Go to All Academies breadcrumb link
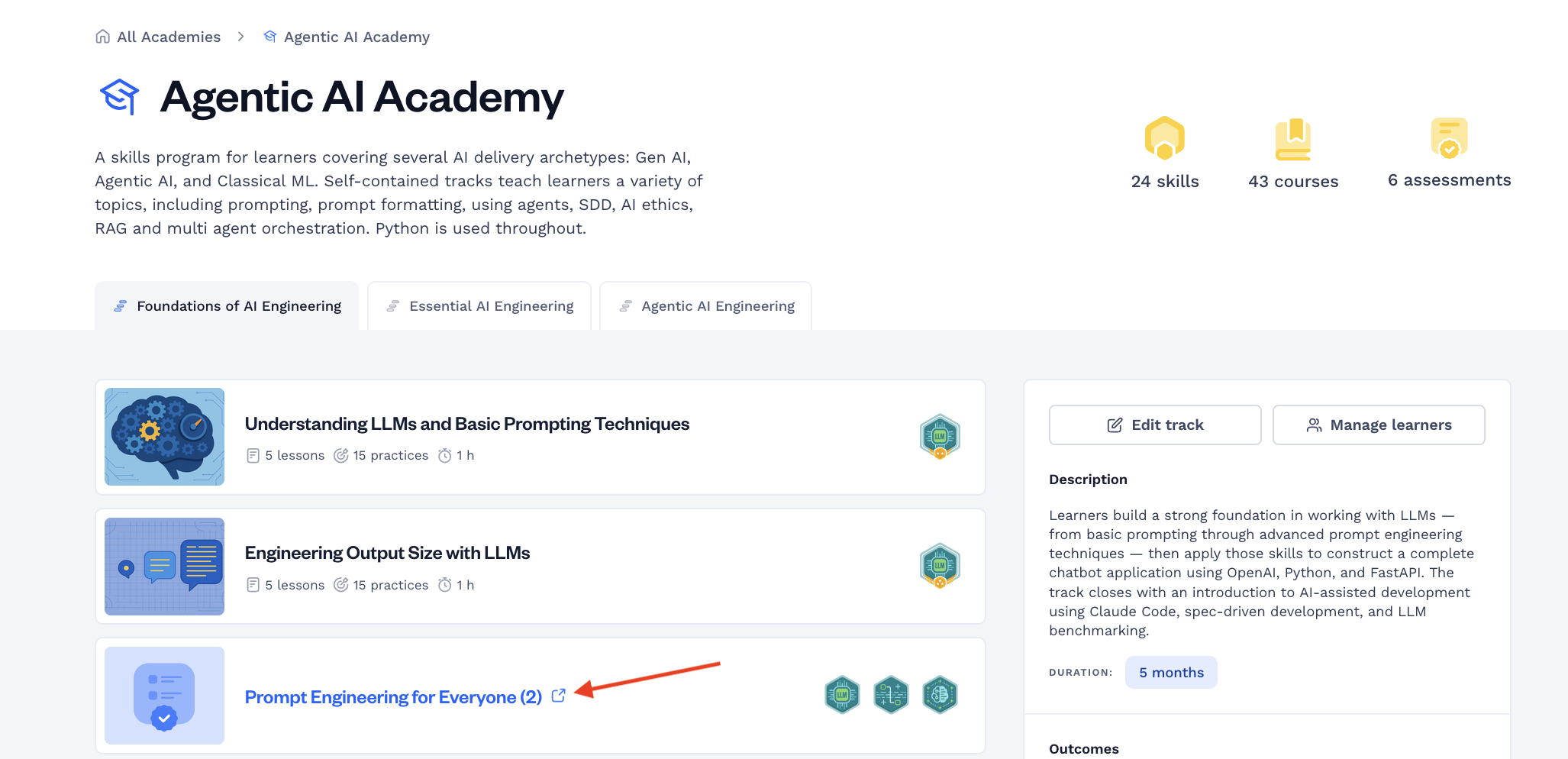Viewport: 1568px width, 759px height. click(169, 37)
